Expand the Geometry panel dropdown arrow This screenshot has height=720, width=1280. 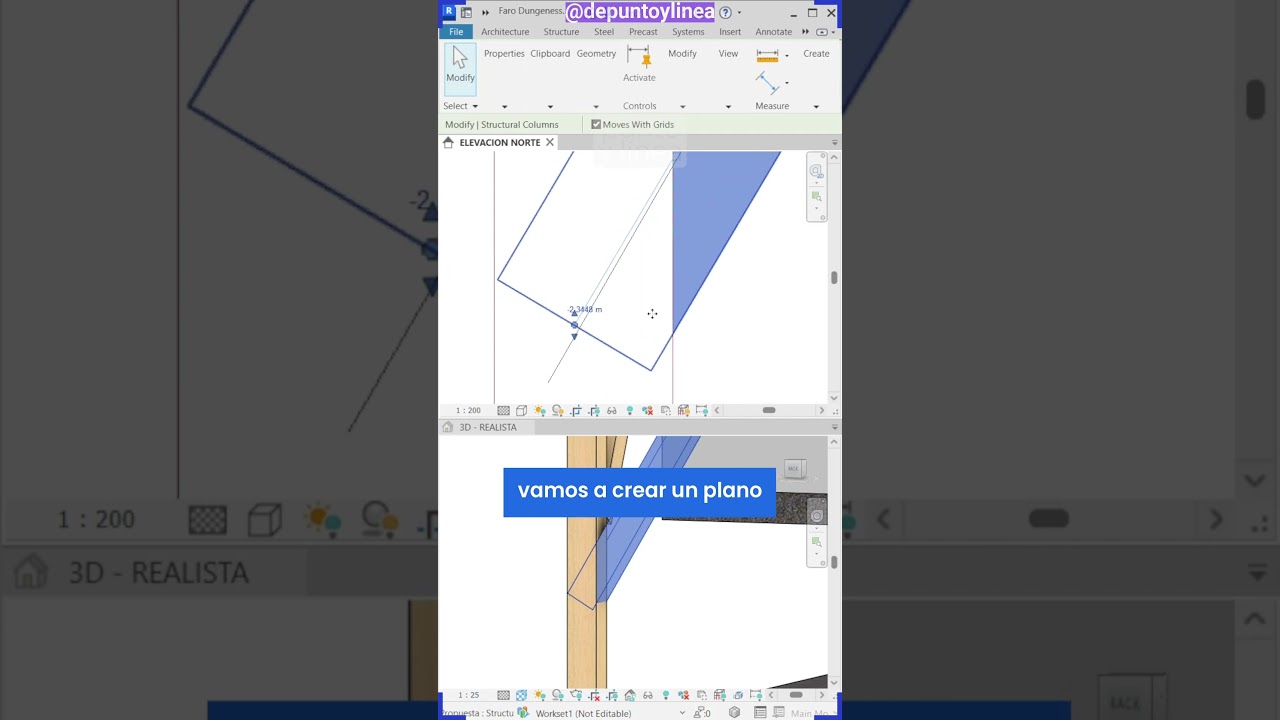[596, 106]
